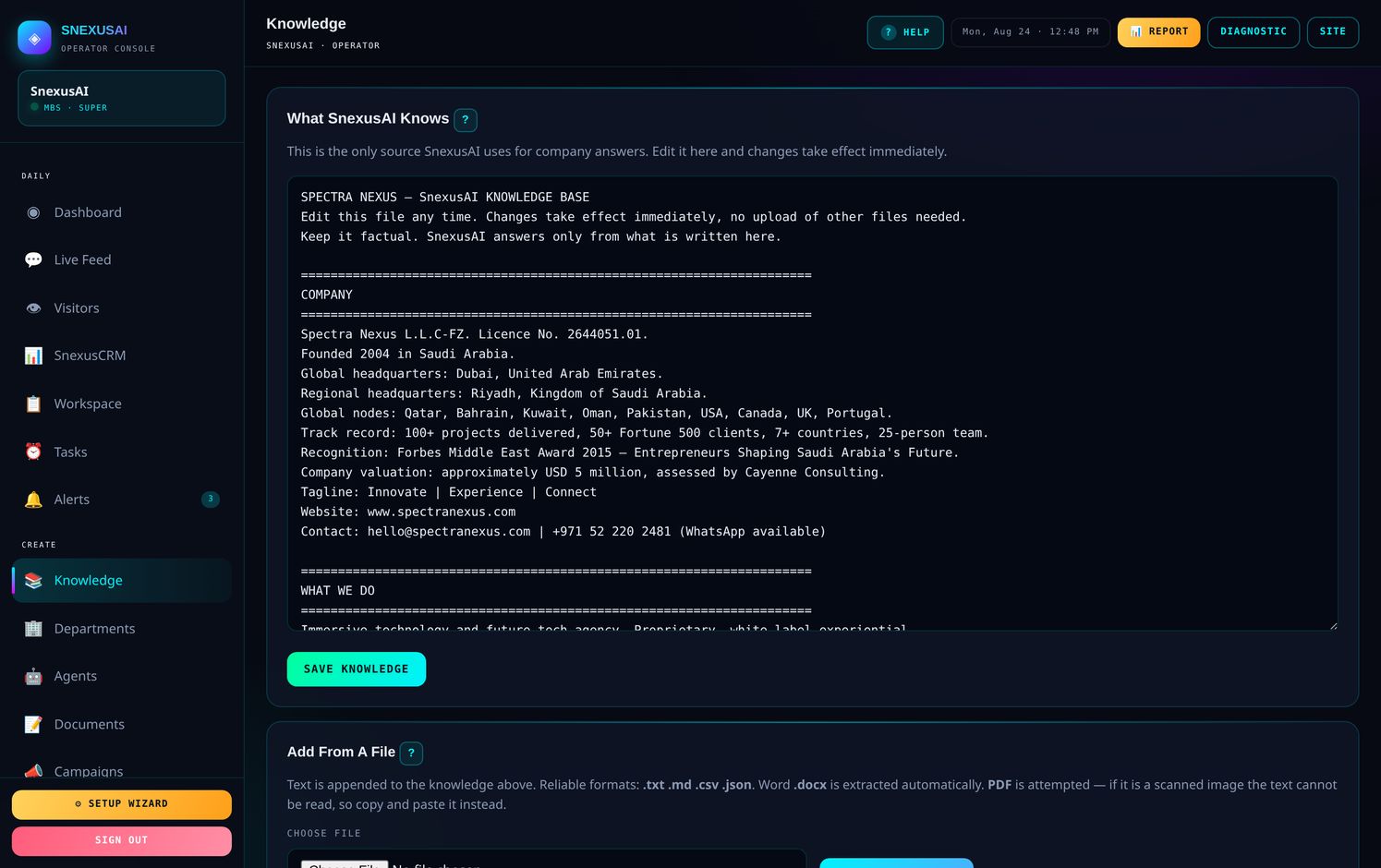The image size is (1381, 868).
Task: Click the textarea resize handle corner
Action: tap(1332, 625)
